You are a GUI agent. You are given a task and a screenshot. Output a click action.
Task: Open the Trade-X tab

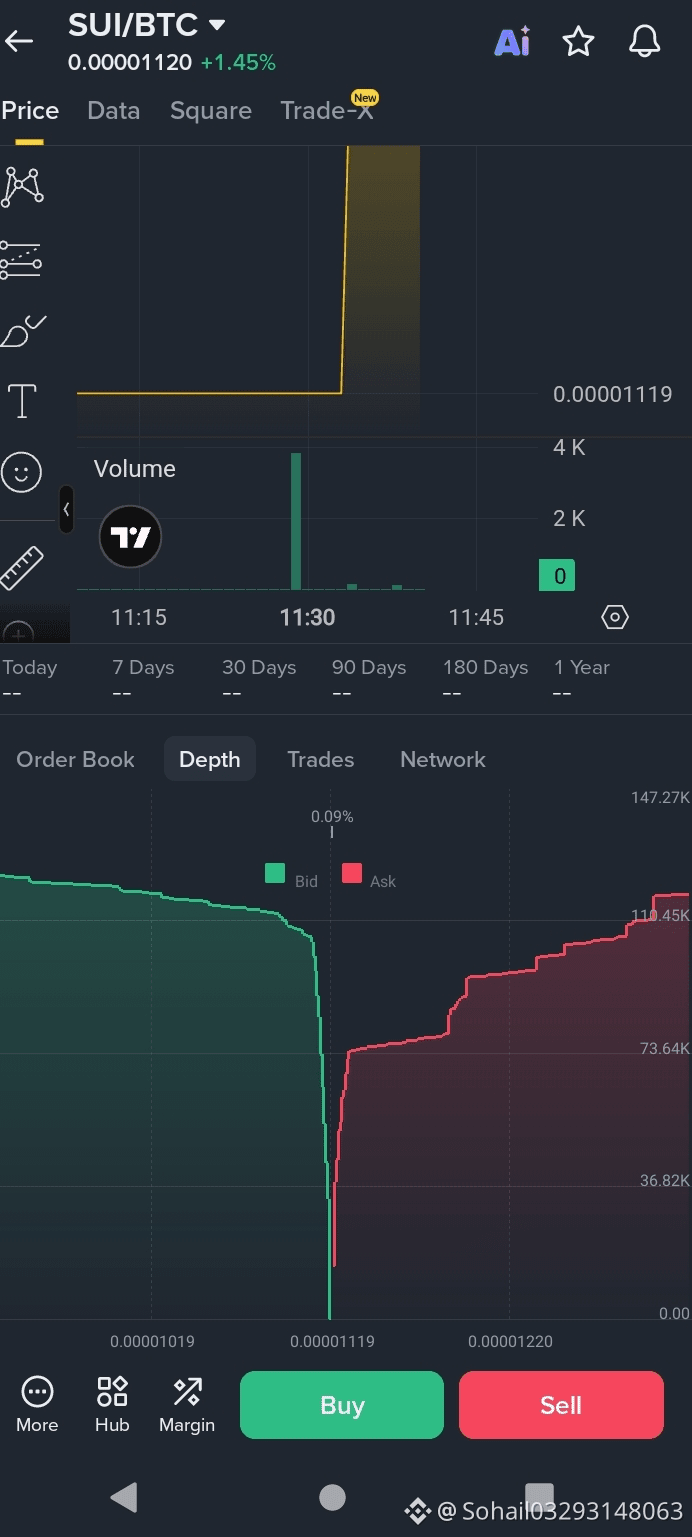click(x=327, y=110)
